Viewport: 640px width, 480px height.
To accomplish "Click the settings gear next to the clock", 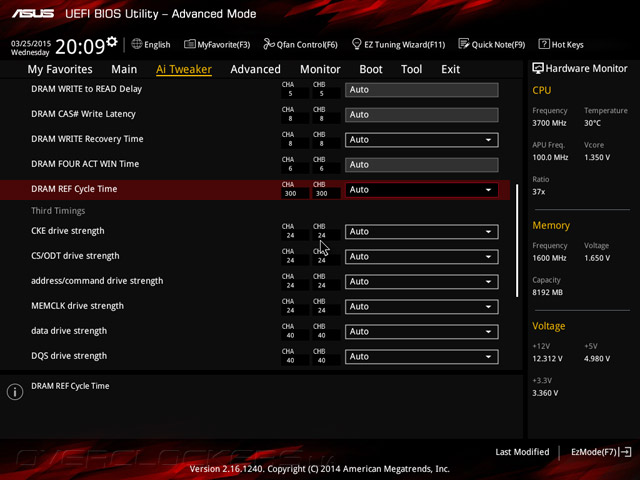I will (111, 42).
